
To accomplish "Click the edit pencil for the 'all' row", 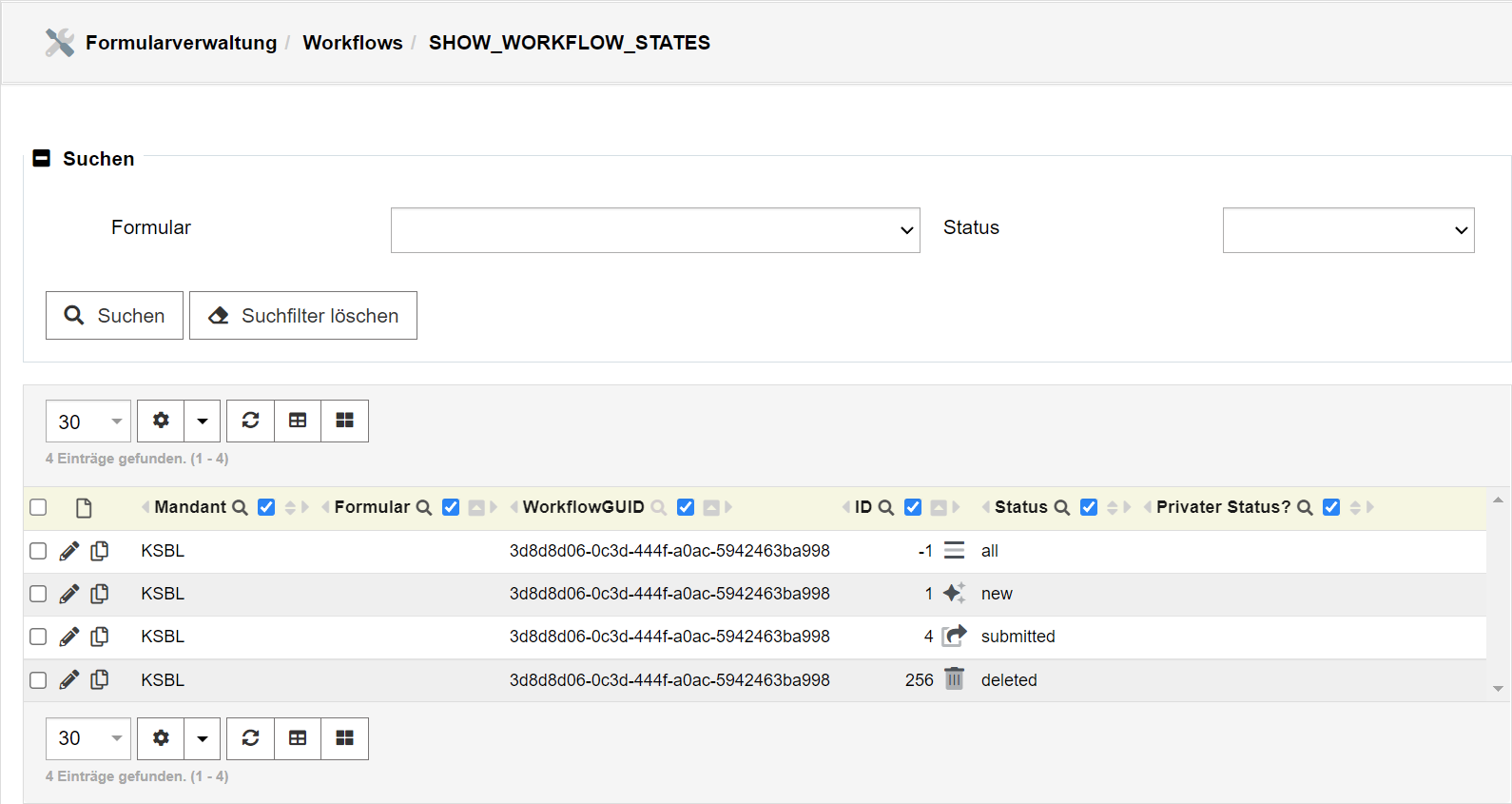I will pyautogui.click(x=68, y=551).
